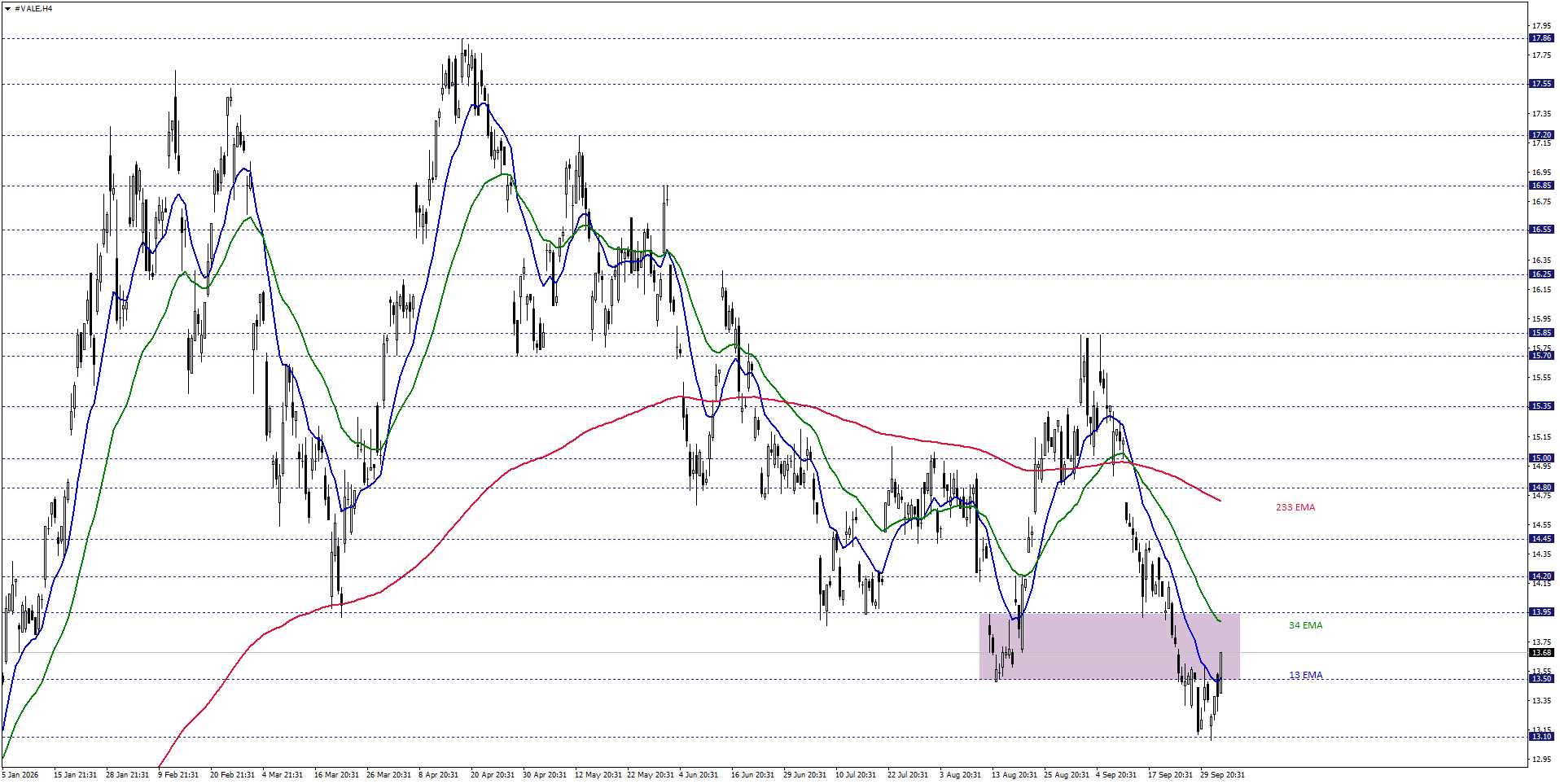Click the 16 Mar 20:31 time label
The image size is (1560, 784).
click(x=336, y=775)
